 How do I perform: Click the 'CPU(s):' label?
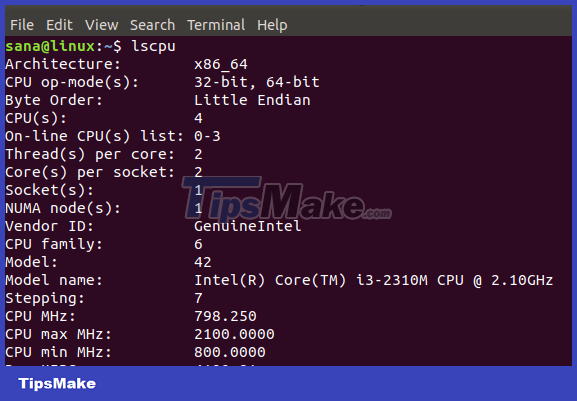pyautogui.click(x=36, y=118)
